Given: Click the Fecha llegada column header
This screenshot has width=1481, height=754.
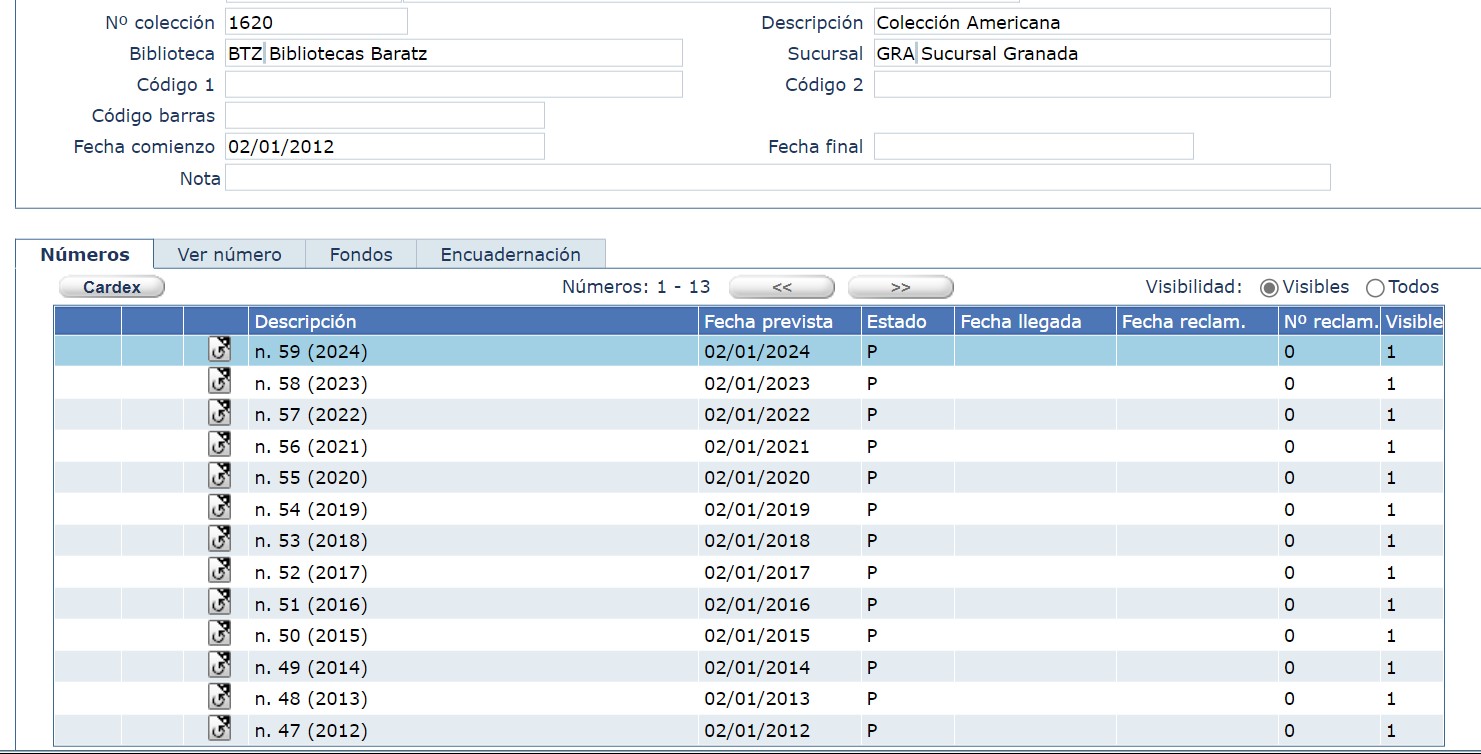Looking at the screenshot, I should point(1035,321).
